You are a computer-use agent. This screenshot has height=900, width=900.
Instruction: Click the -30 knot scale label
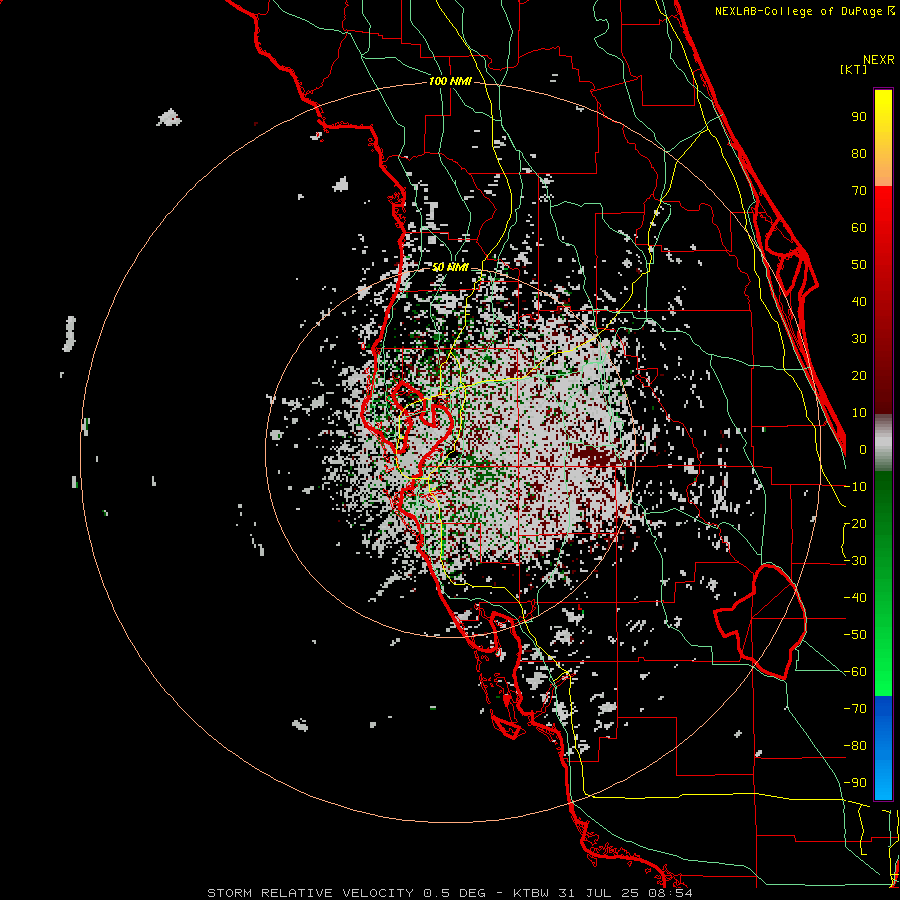(855, 561)
